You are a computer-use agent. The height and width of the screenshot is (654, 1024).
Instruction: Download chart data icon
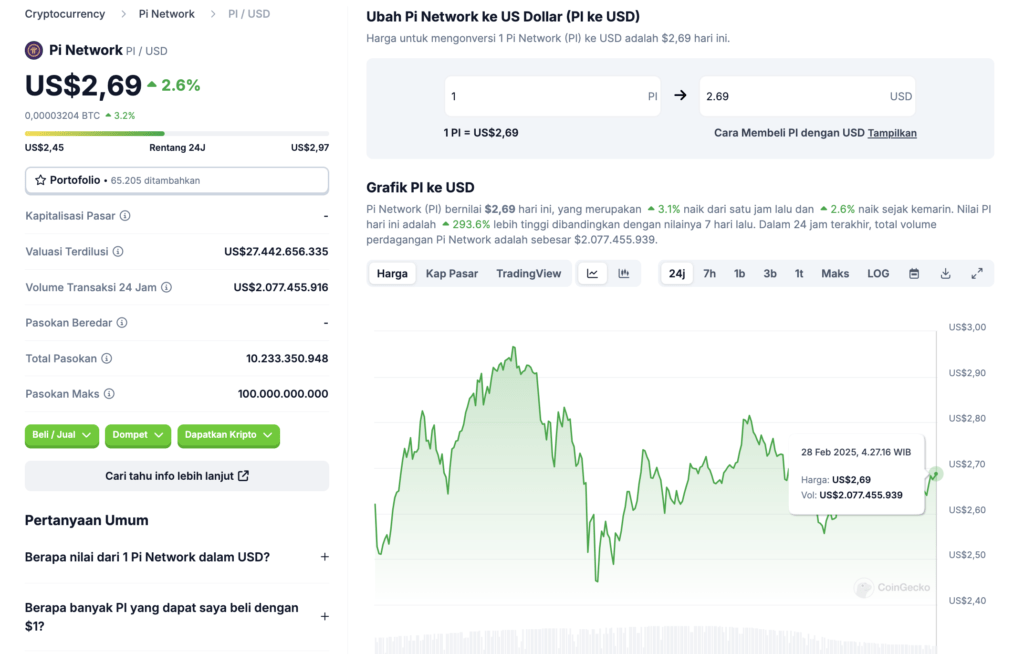coord(946,274)
